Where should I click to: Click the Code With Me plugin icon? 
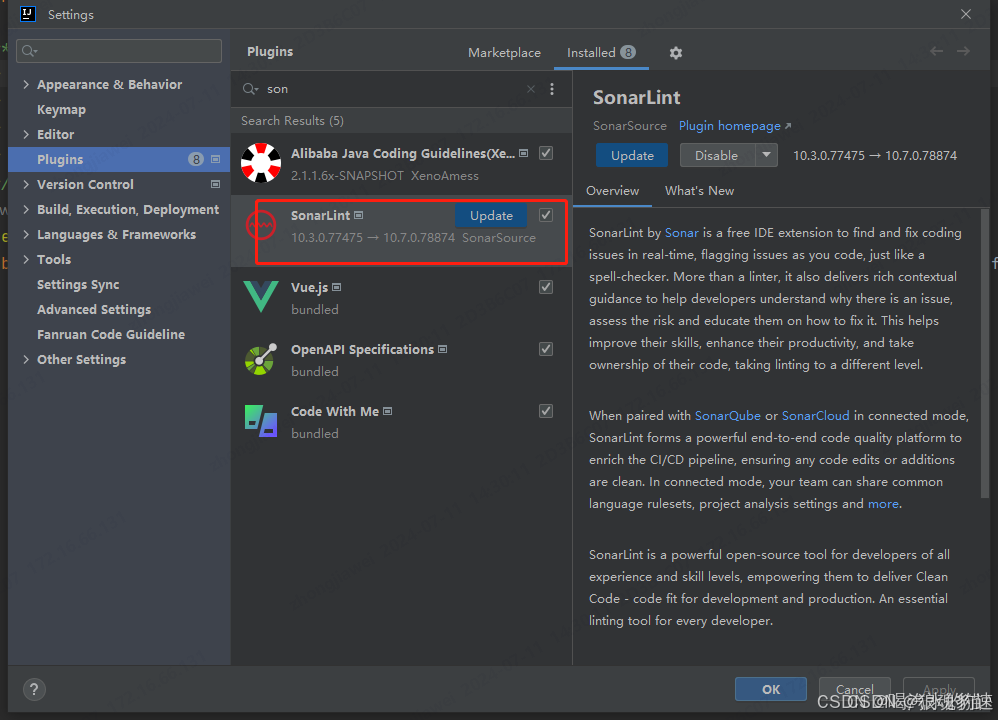tap(261, 421)
